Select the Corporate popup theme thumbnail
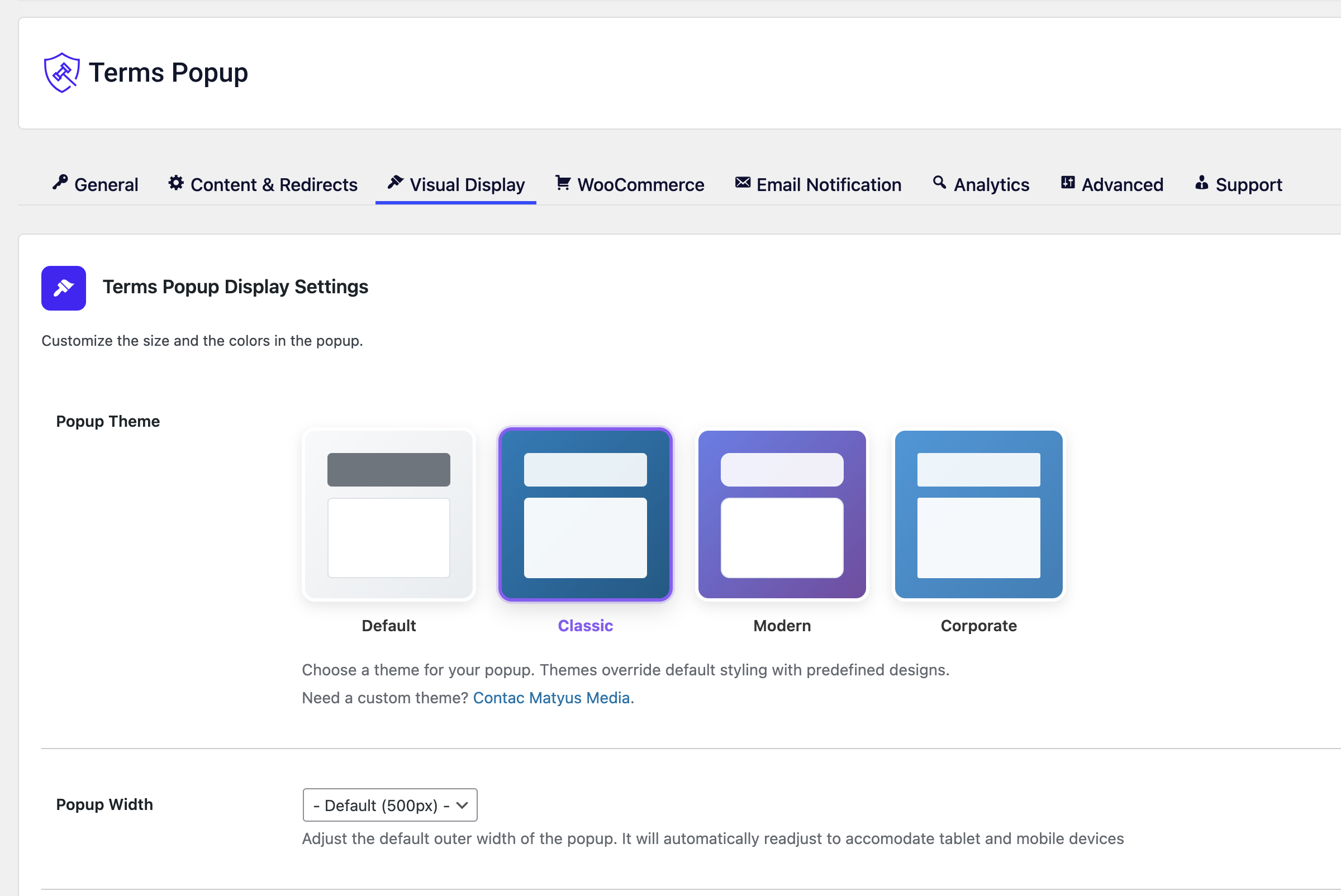 978,514
